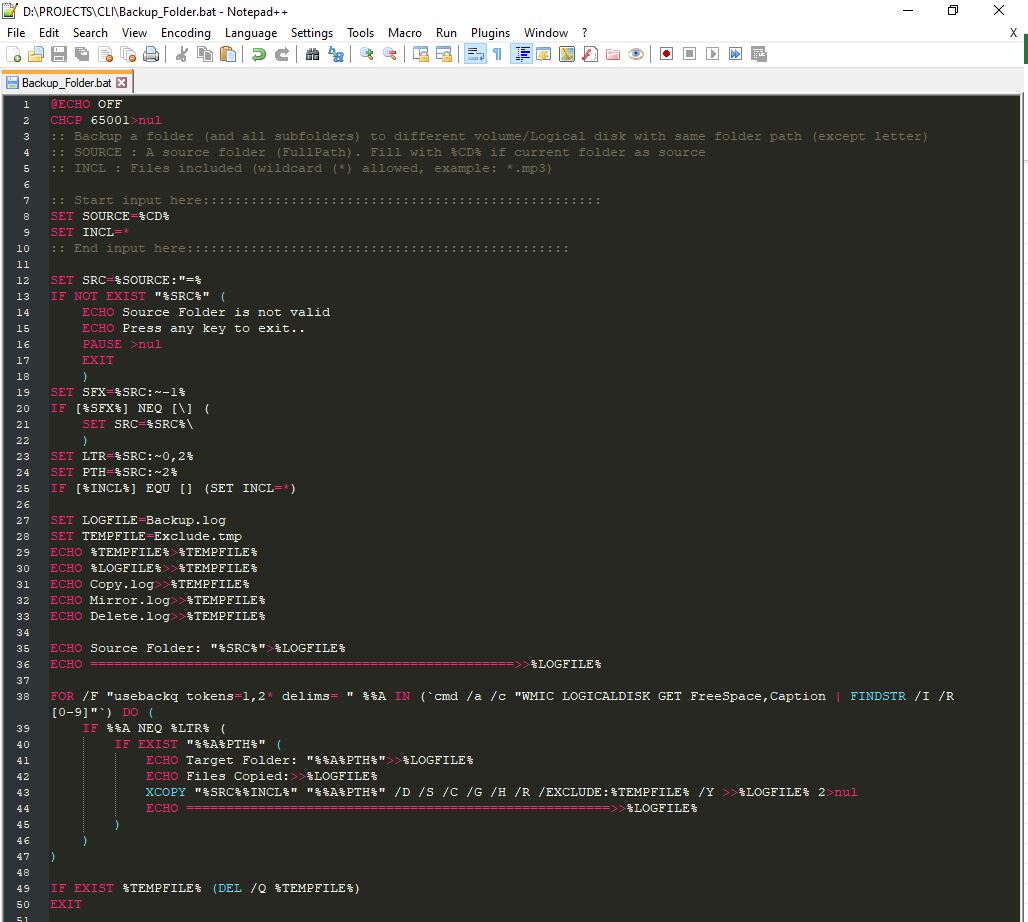Open the Edit menu

(49, 33)
